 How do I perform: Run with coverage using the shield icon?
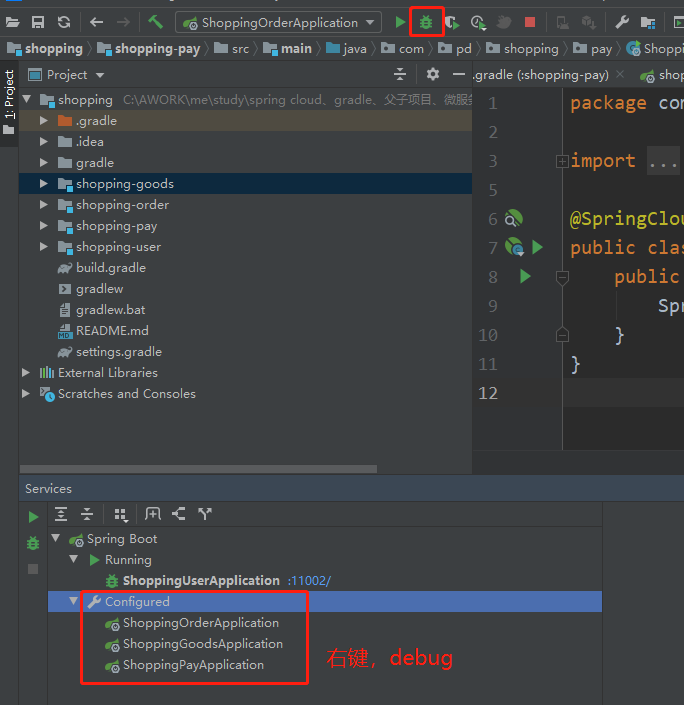coord(452,22)
